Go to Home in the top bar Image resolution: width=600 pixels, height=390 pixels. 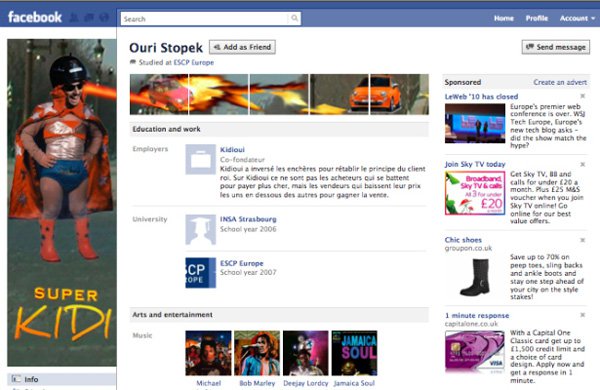tap(504, 18)
